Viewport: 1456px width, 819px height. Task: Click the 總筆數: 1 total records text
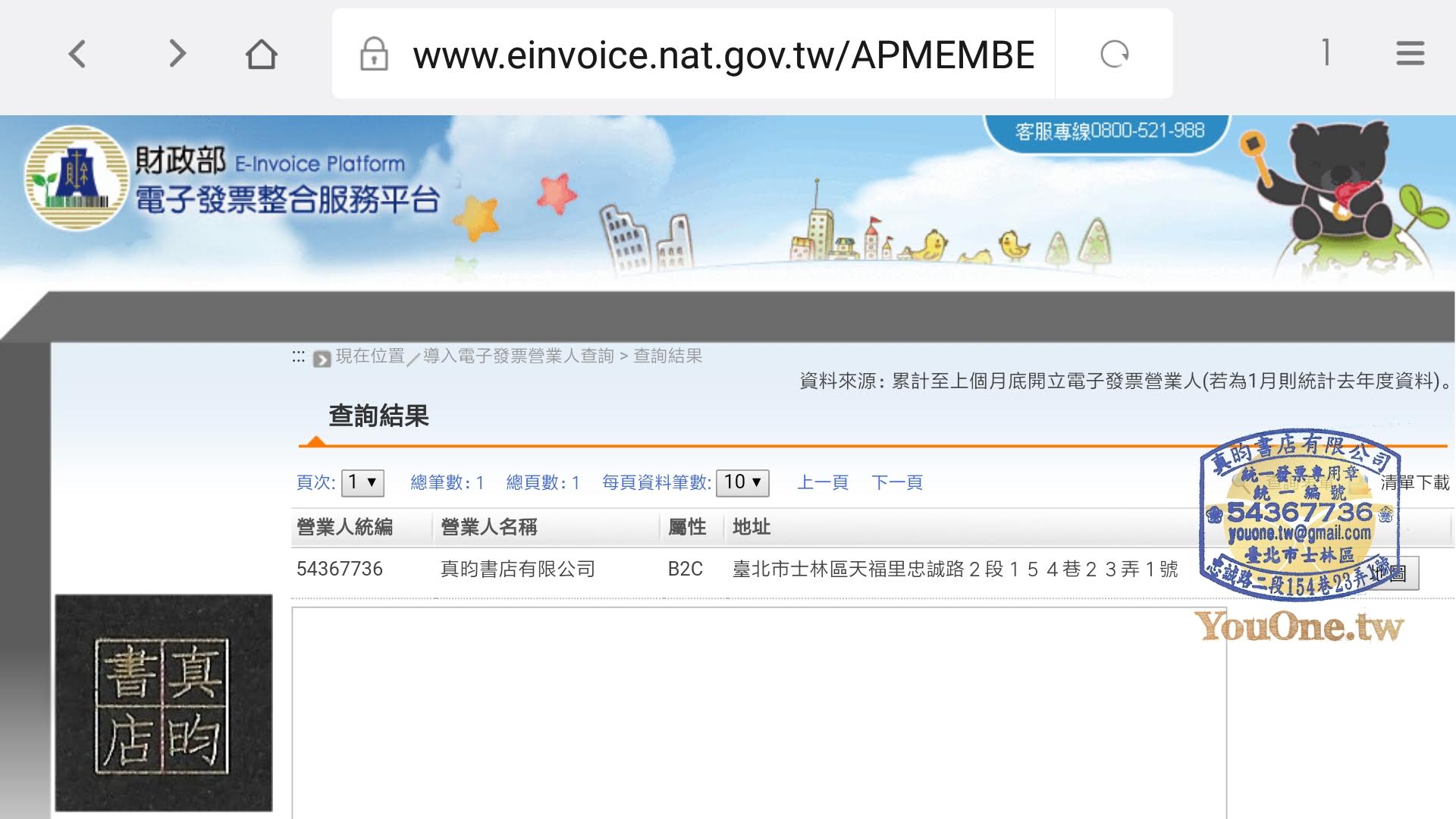pos(447,482)
